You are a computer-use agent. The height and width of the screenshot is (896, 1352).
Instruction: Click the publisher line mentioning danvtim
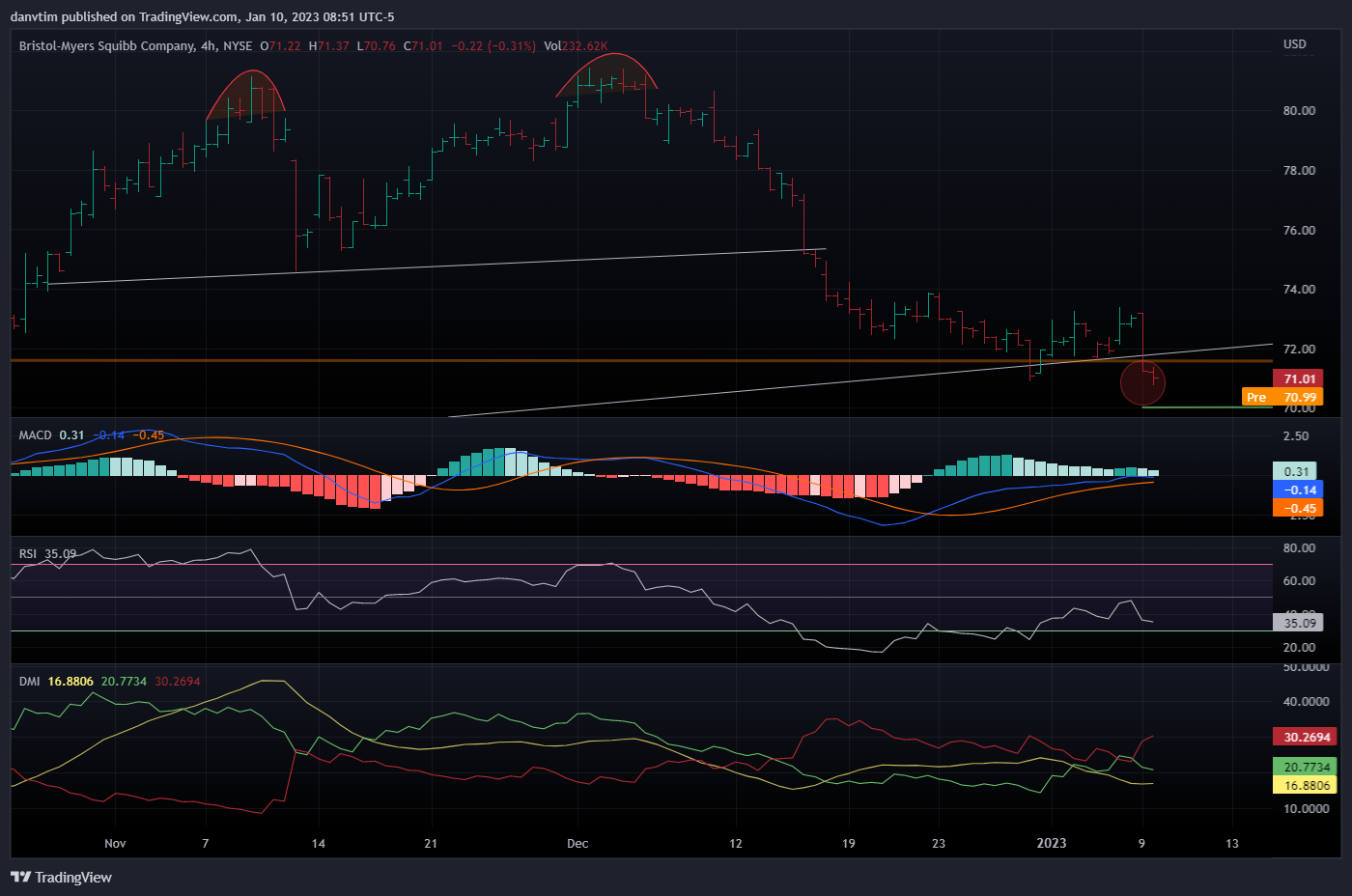(202, 16)
